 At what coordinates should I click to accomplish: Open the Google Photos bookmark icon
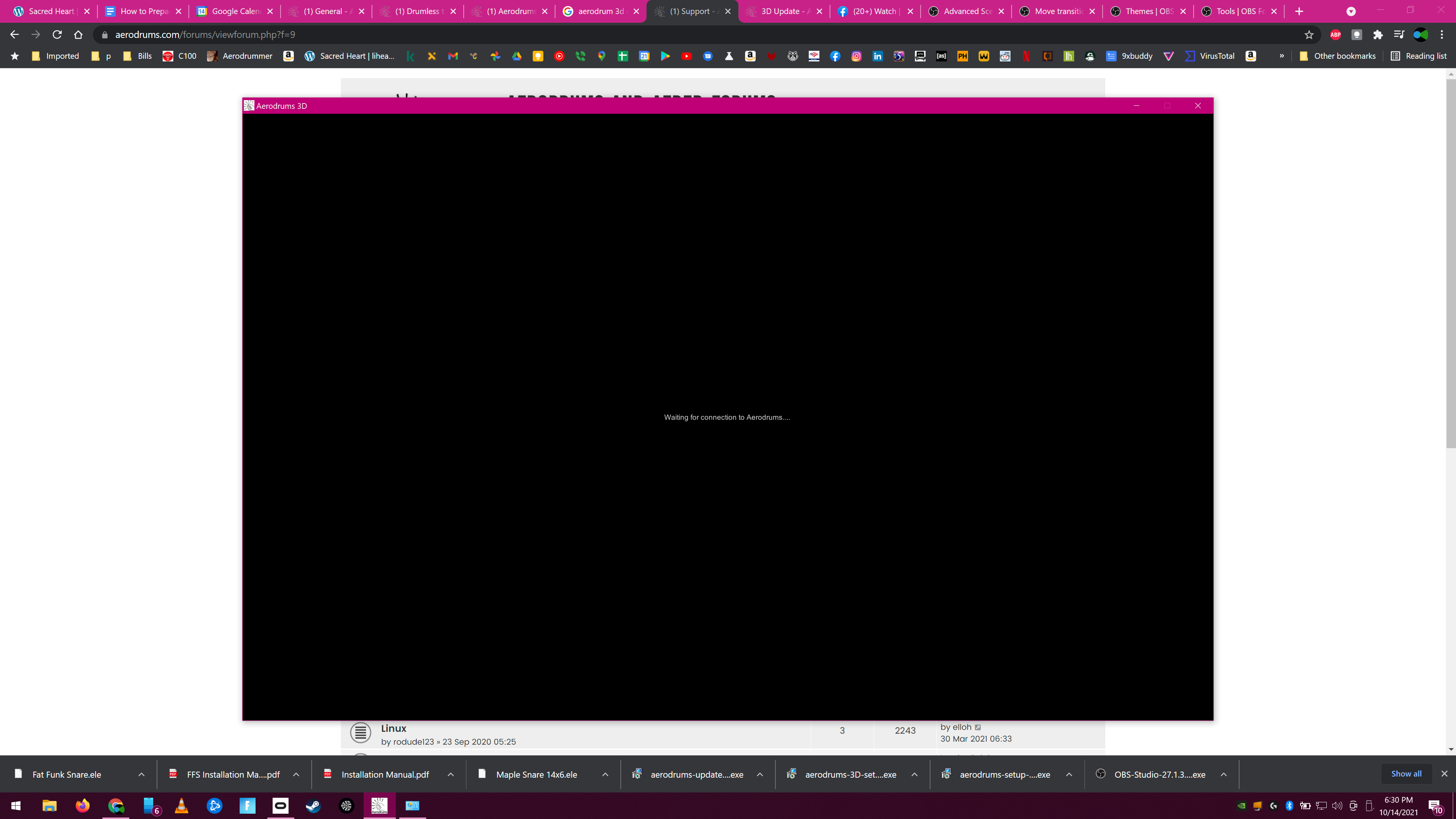pos(495,56)
